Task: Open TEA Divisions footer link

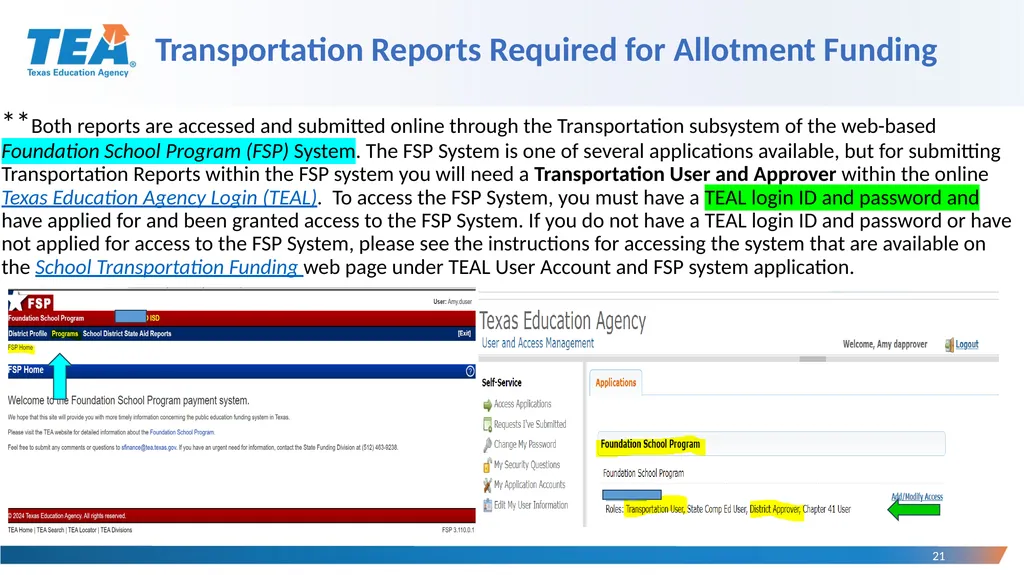Action: coord(116,530)
